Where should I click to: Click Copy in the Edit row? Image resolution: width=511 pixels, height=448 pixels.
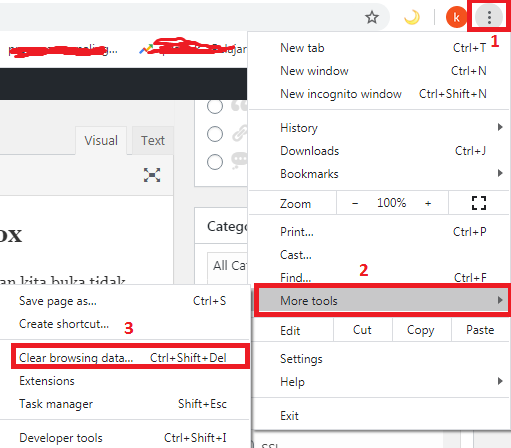click(x=421, y=330)
